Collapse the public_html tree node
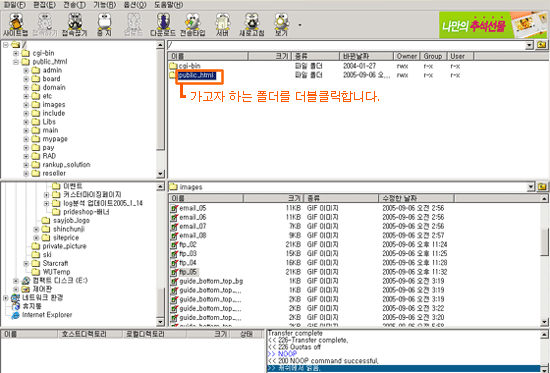550x373 pixels. 16,62
